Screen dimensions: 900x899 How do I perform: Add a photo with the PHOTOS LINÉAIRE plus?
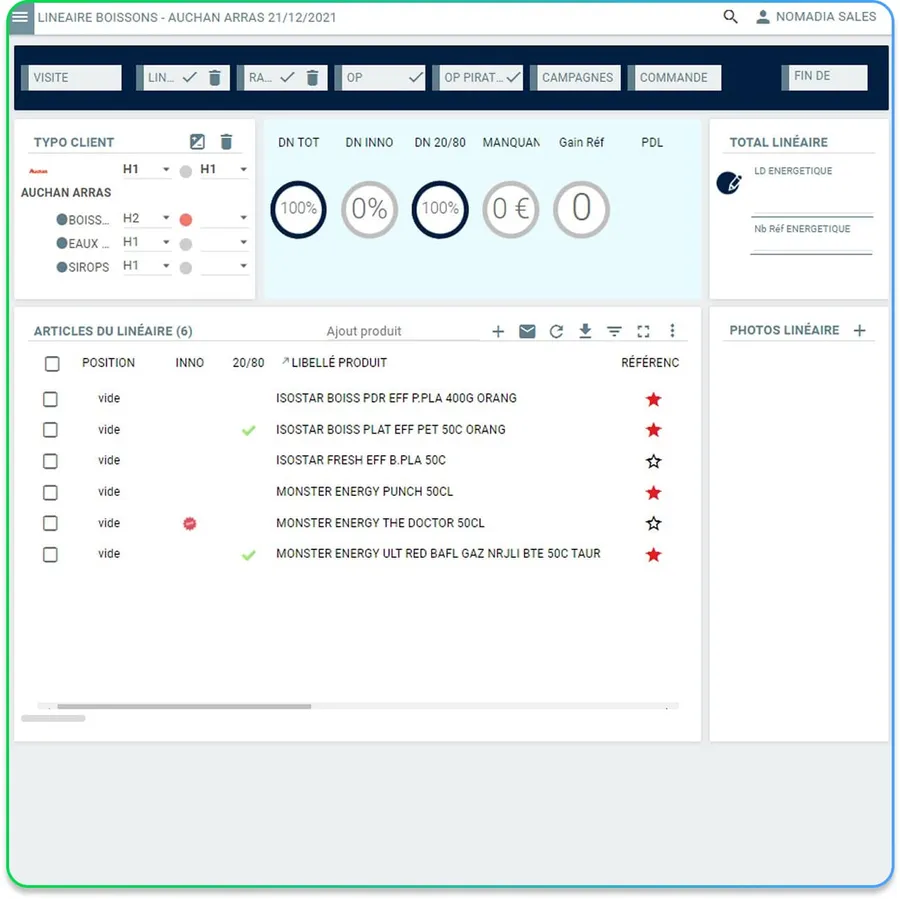coord(859,331)
